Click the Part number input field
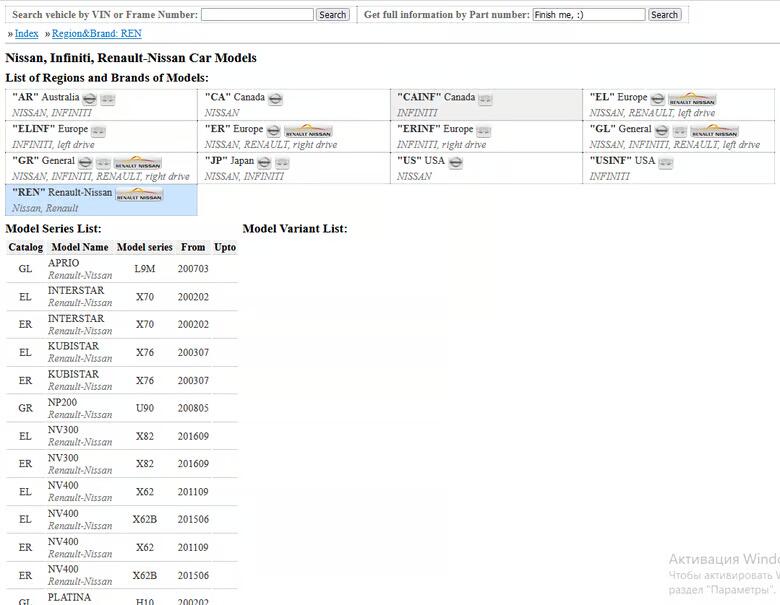The height and width of the screenshot is (605, 780). click(588, 15)
